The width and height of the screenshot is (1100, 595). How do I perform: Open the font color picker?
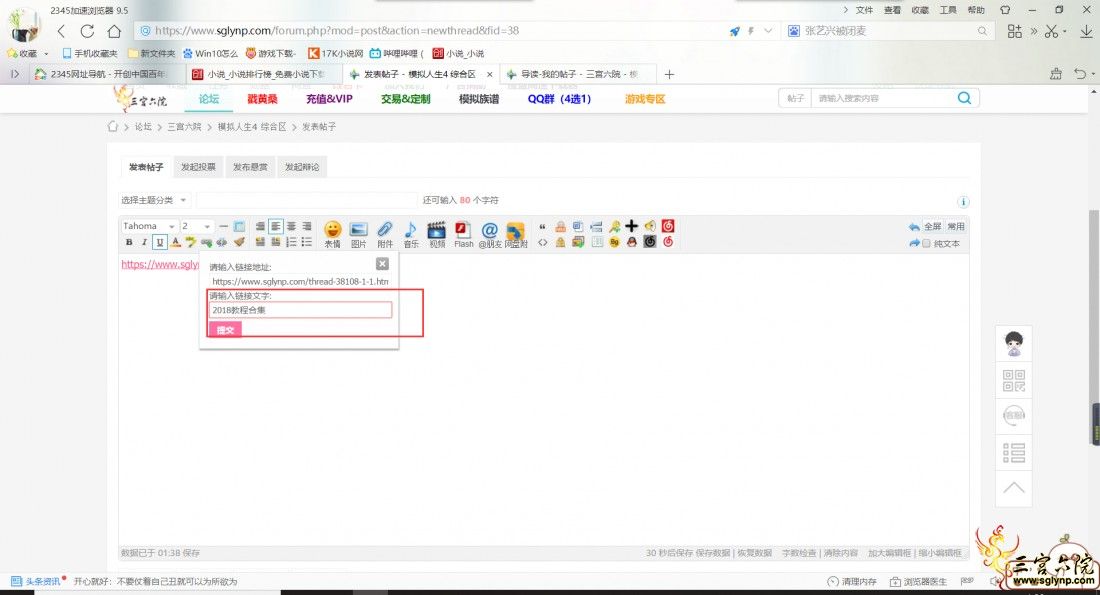tap(175, 242)
